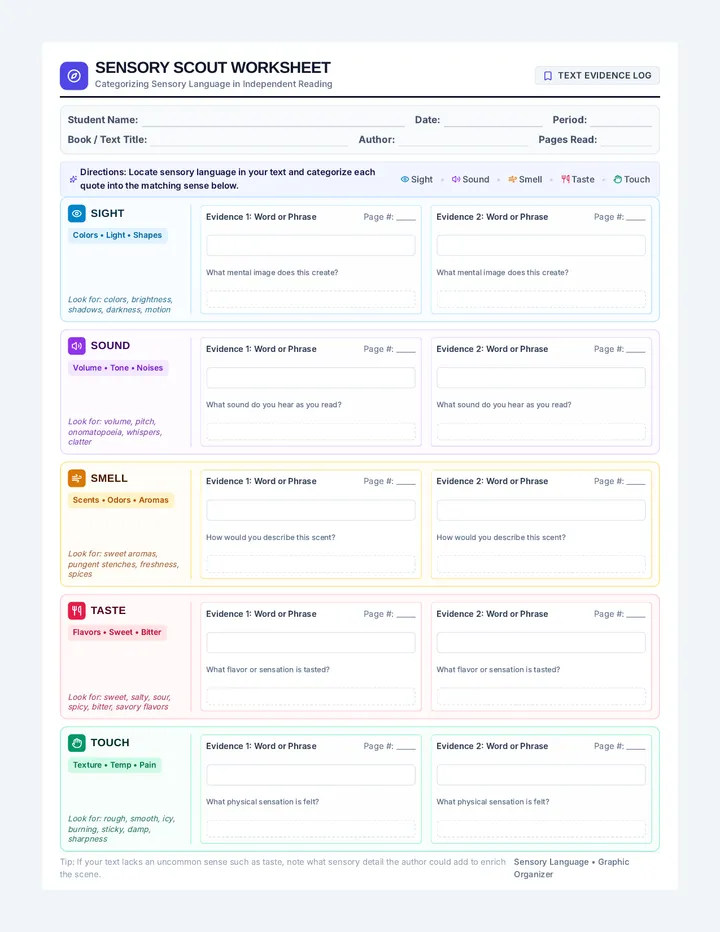Click the Smell Evidence 2 word or phrase box
720x932 pixels.
point(541,510)
